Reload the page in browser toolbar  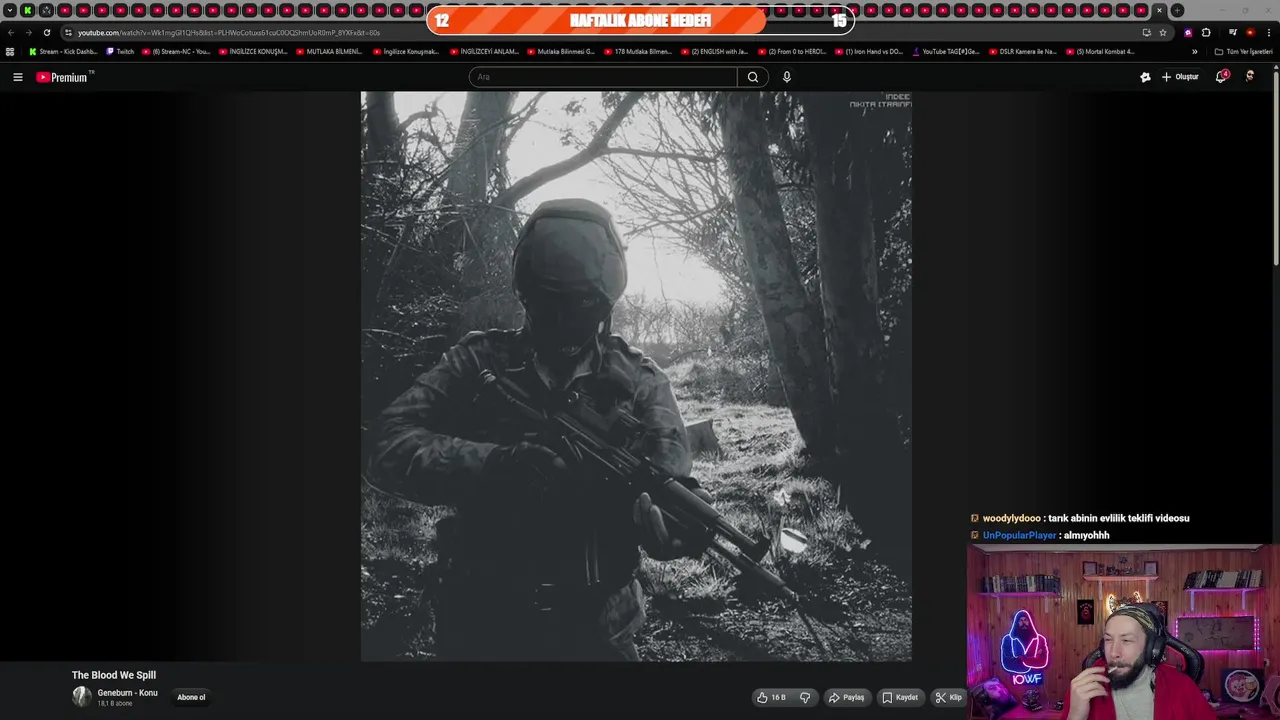pos(46,32)
